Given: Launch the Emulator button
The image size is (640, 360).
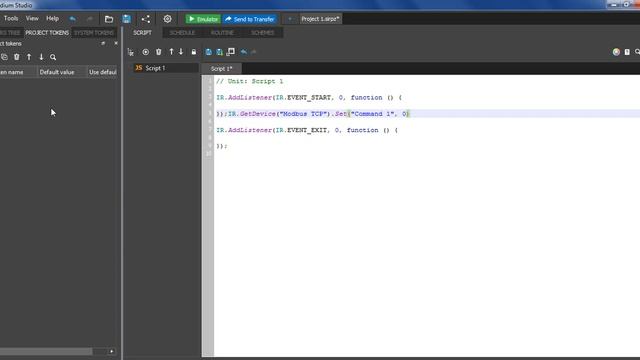Looking at the screenshot, I should tap(203, 19).
